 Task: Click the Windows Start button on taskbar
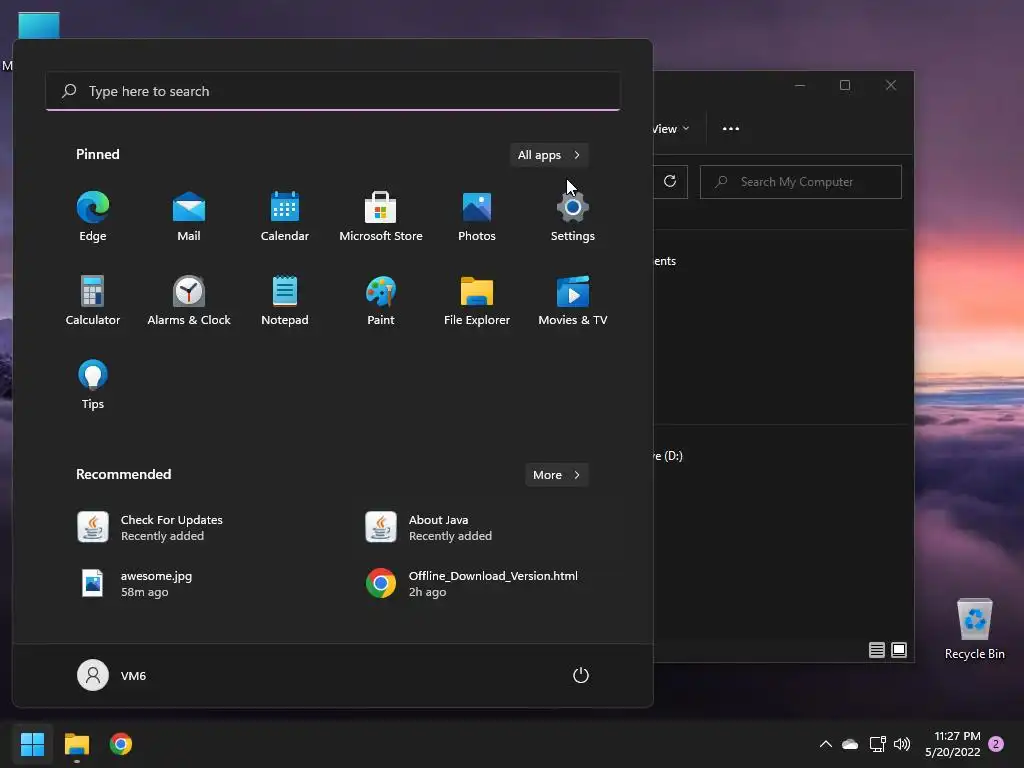tap(32, 744)
